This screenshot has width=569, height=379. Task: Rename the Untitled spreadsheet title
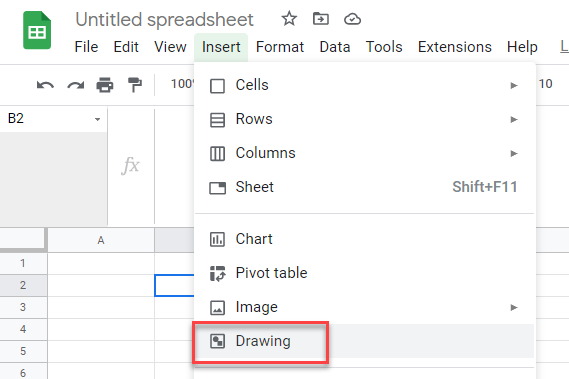click(x=164, y=19)
